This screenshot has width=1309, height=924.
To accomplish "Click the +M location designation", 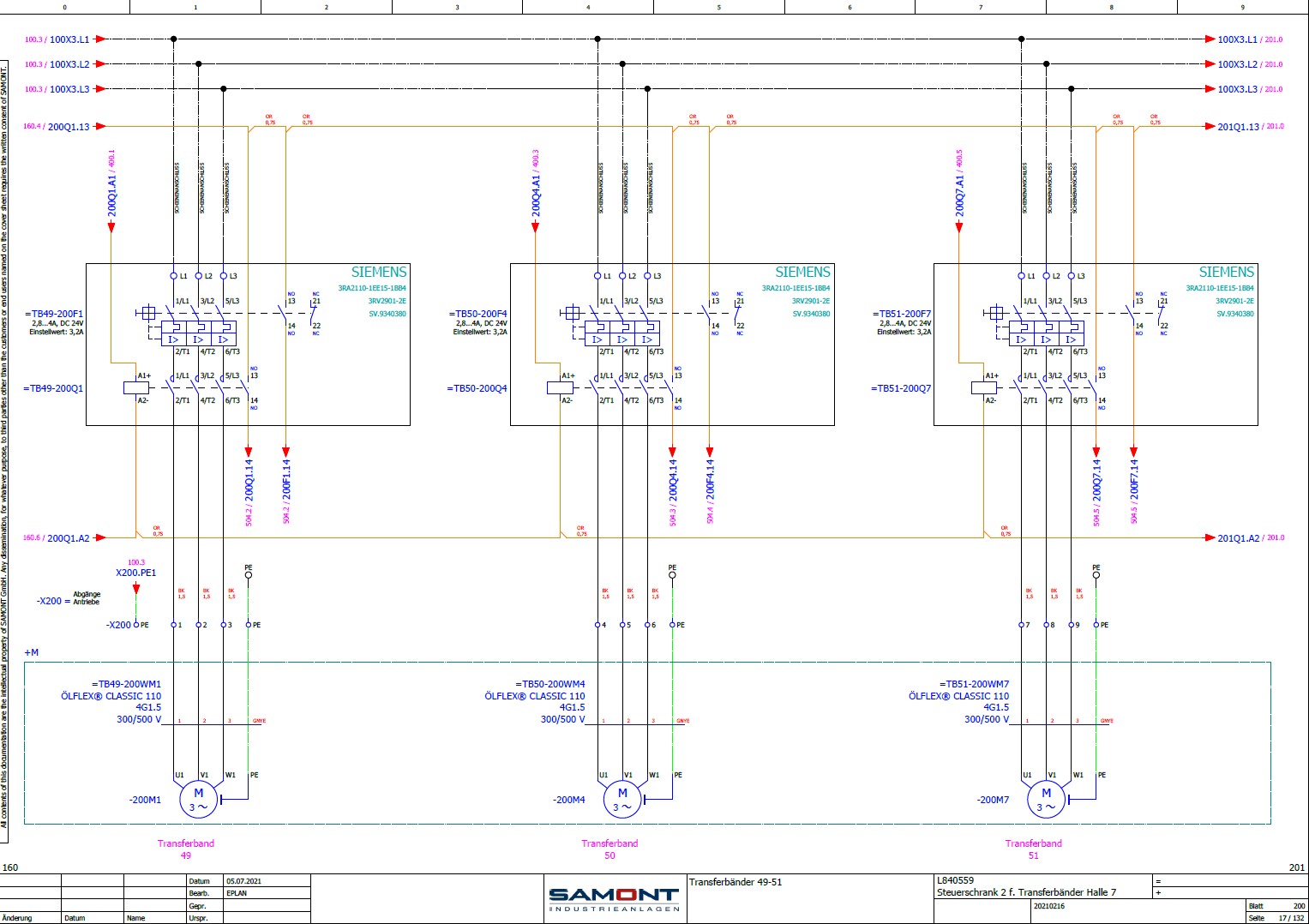I will (x=31, y=652).
